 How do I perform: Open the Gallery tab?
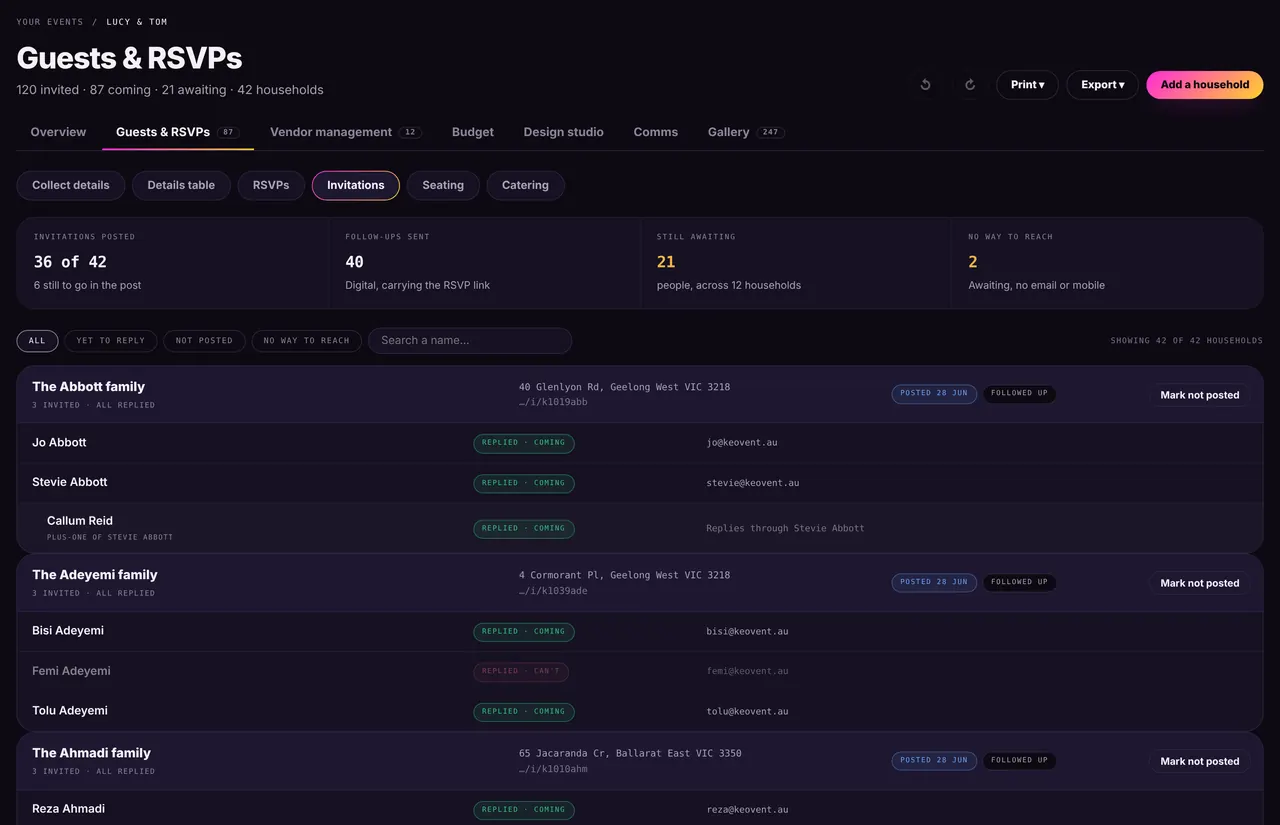tap(745, 132)
